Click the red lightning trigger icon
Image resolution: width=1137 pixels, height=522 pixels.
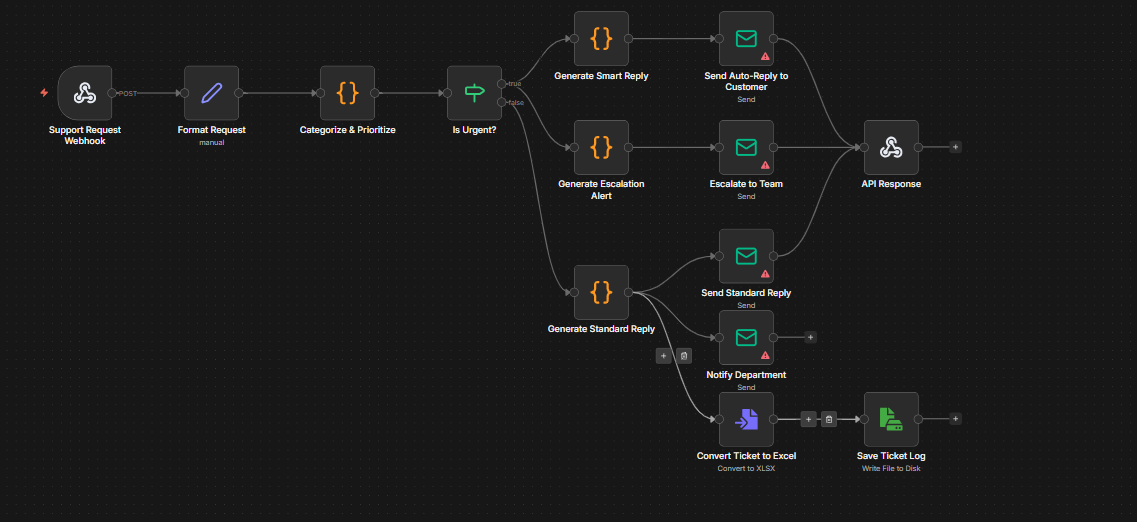tap(44, 93)
